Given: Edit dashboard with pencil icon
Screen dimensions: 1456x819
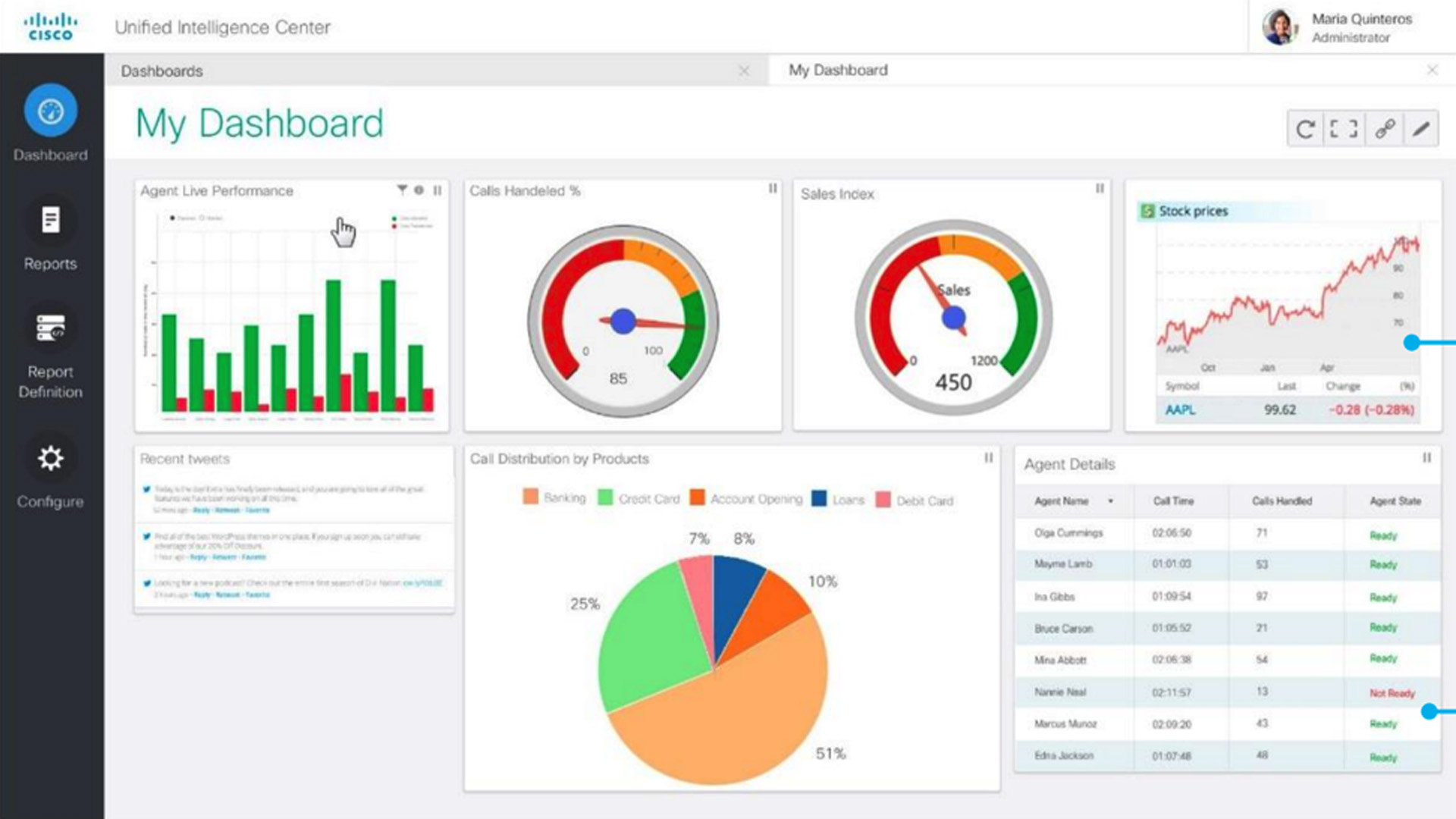Looking at the screenshot, I should pos(1421,130).
